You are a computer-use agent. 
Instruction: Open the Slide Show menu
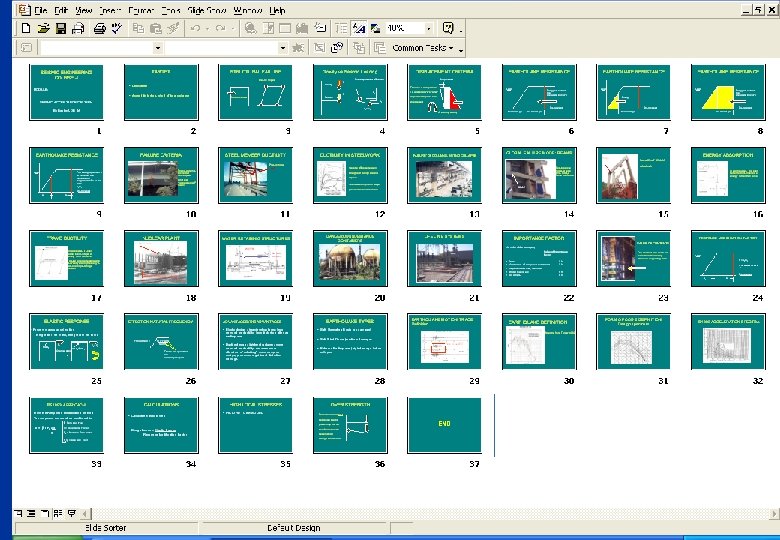(x=206, y=10)
